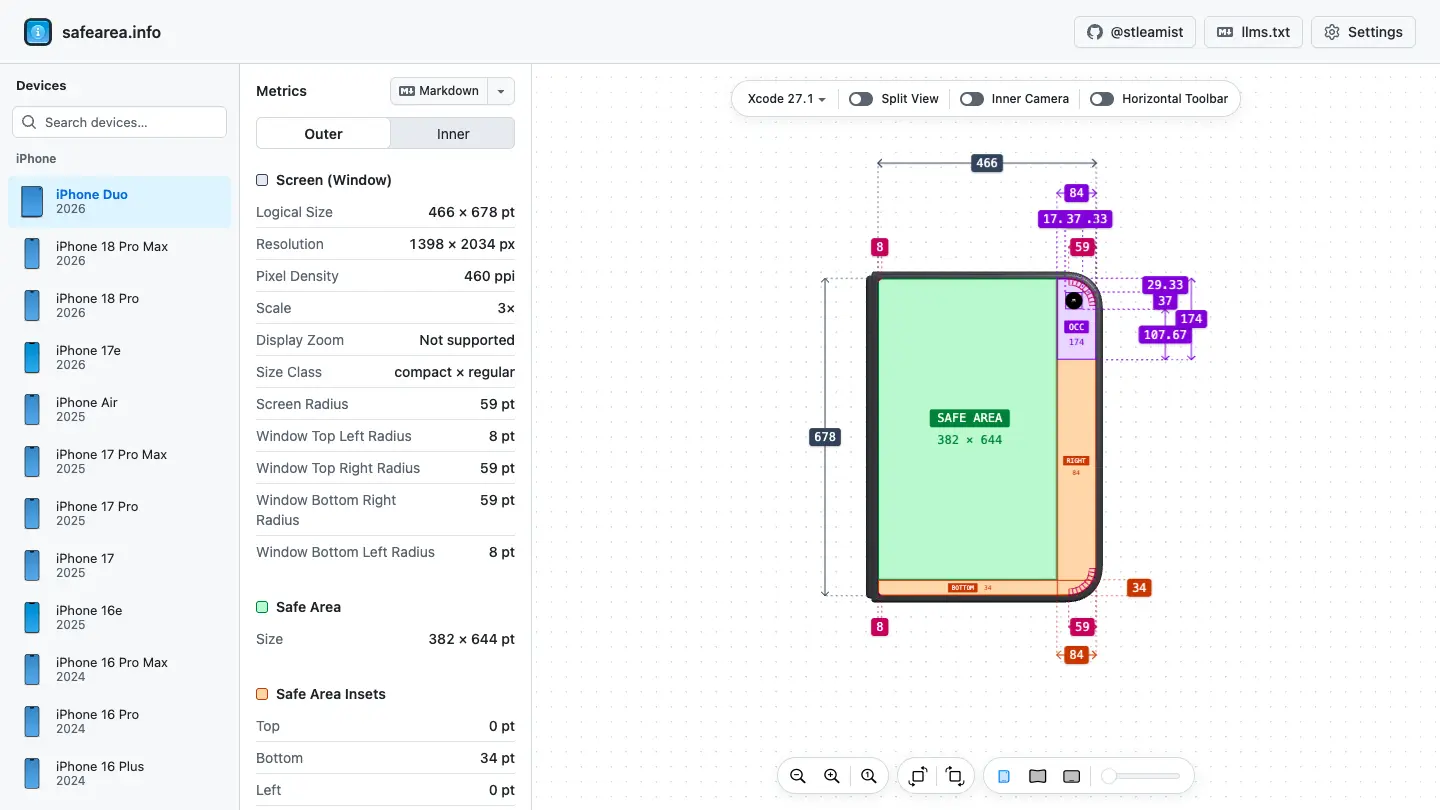The height and width of the screenshot is (810, 1440).
Task: Enable the Horizontal Toolbar switch
Action: coord(1102,99)
